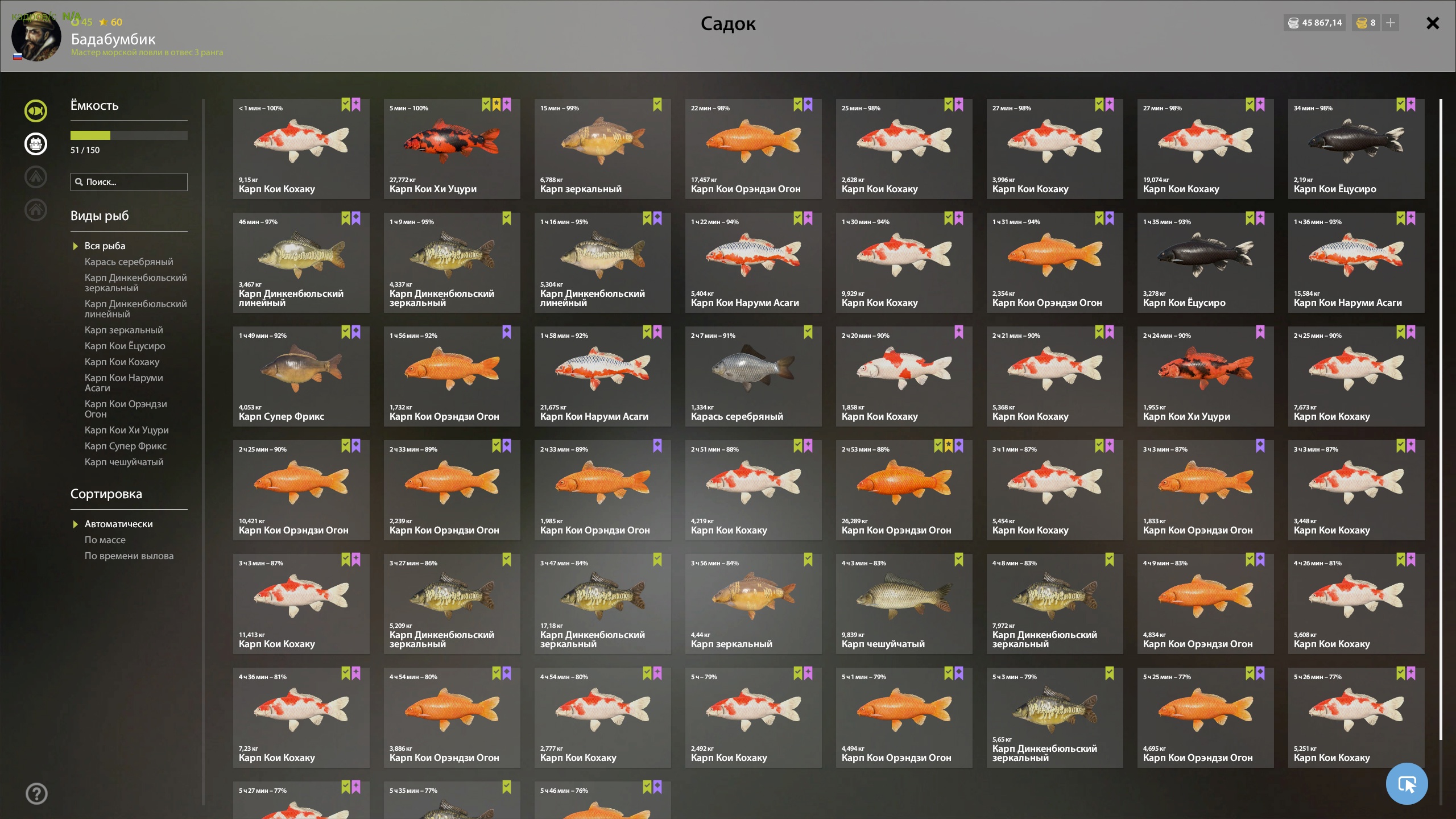Image resolution: width=1456 pixels, height=819 pixels.
Task: Toggle purple bookmark on 9,15 кг Карп Кои Кохаку
Action: [356, 105]
